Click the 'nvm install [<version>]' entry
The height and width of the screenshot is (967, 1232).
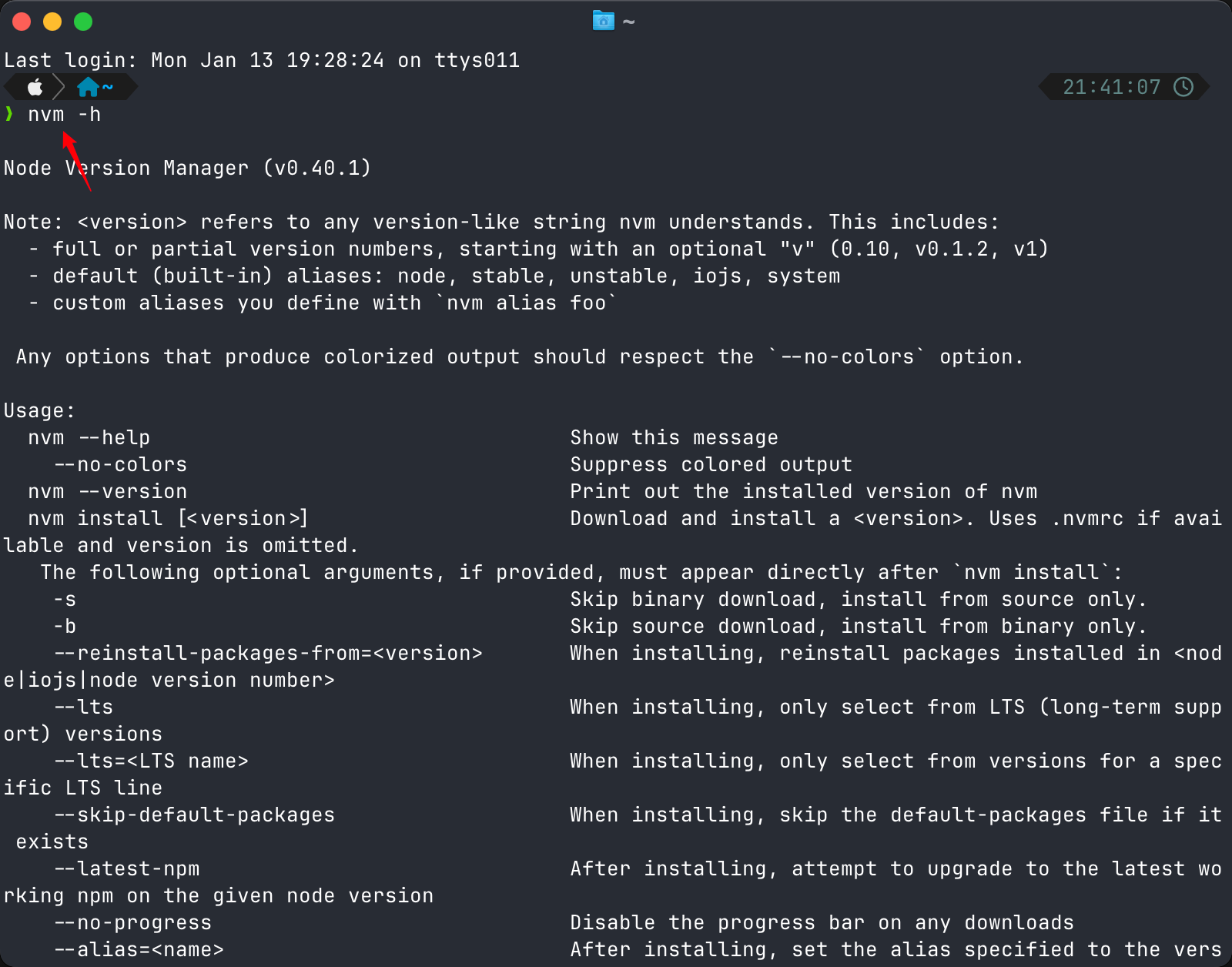[168, 518]
